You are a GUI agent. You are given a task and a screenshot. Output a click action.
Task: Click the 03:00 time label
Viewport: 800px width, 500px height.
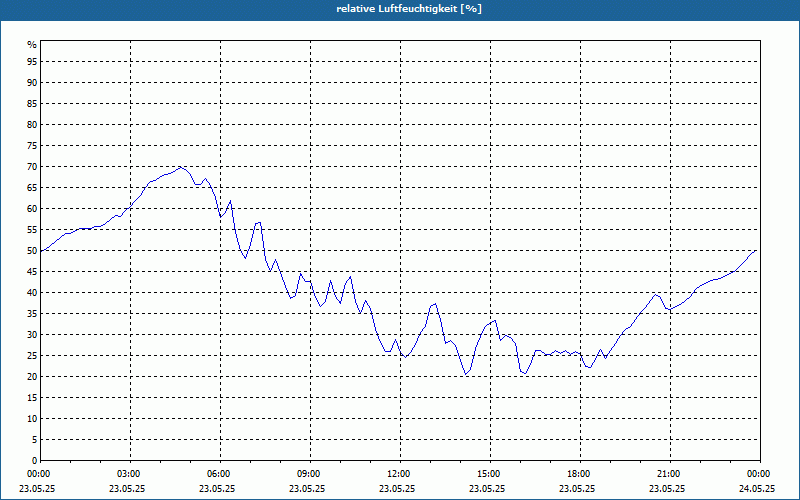coord(130,474)
